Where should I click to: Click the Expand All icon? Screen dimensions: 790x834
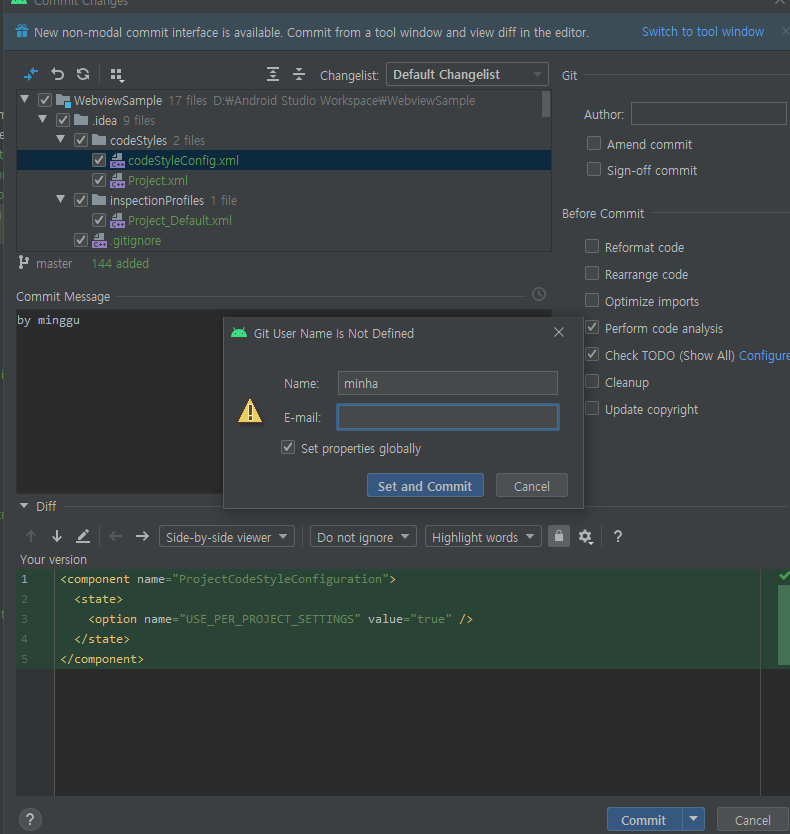[x=273, y=74]
